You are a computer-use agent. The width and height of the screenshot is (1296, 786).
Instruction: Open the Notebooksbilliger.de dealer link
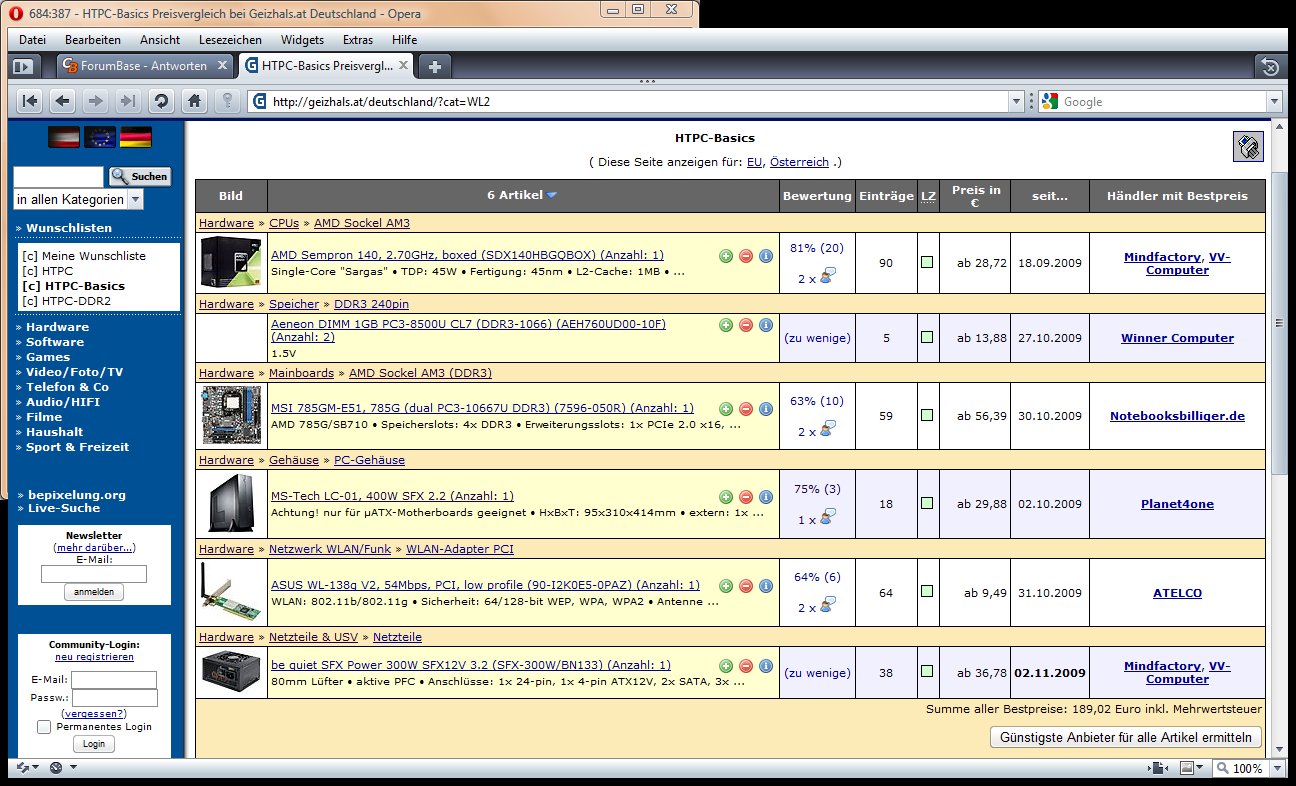coord(1177,416)
